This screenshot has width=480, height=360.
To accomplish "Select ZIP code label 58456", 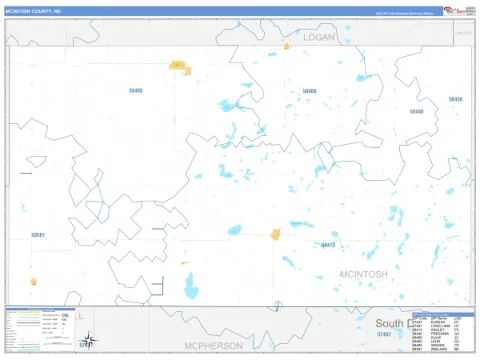I will click(x=455, y=99).
